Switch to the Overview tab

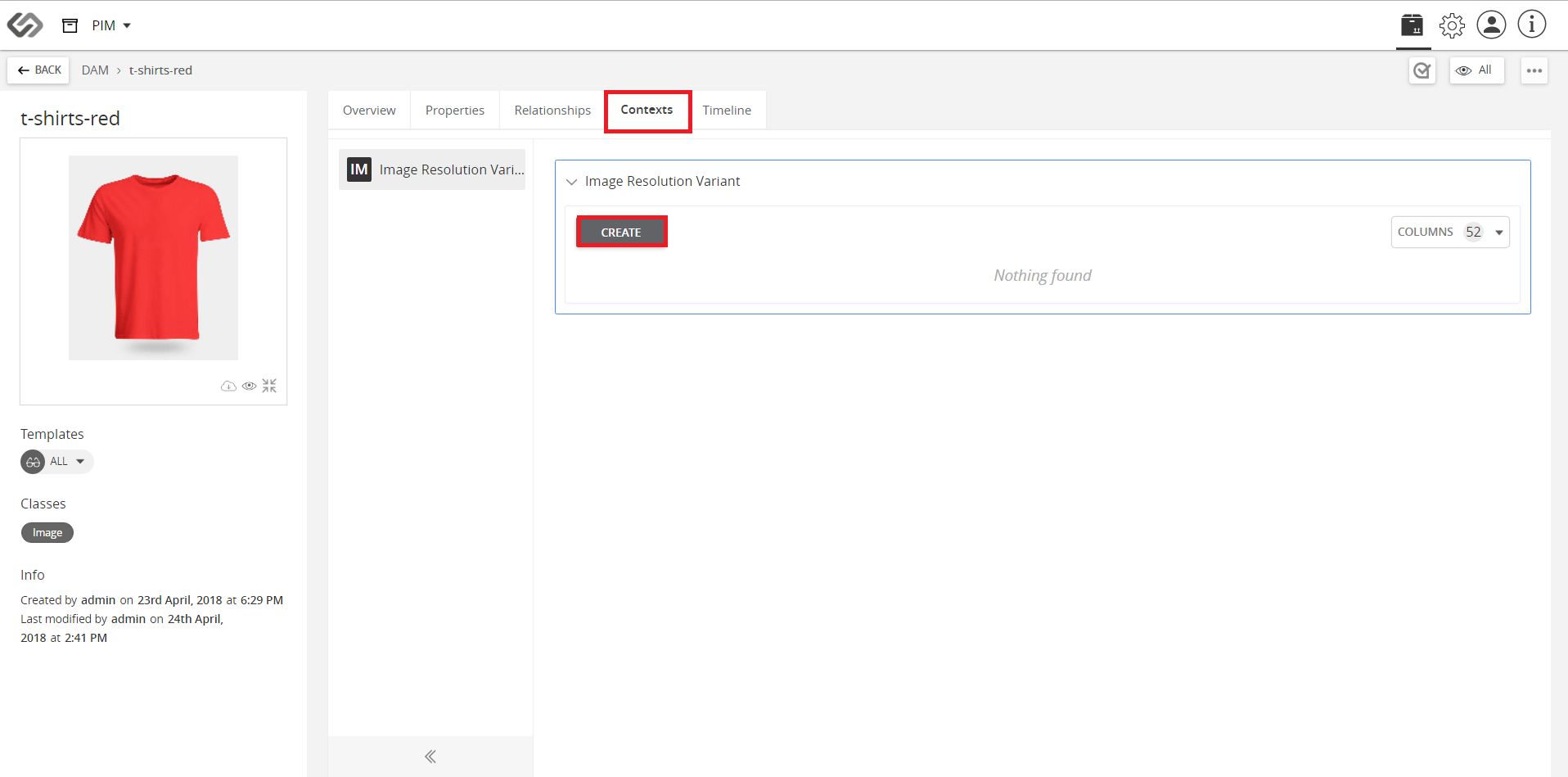[369, 111]
